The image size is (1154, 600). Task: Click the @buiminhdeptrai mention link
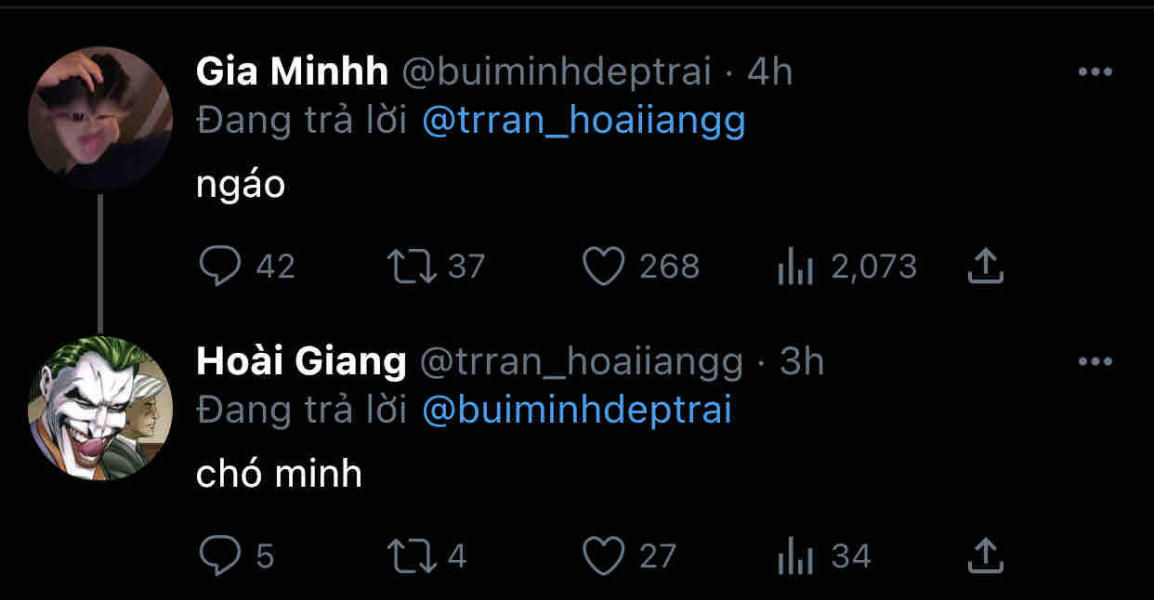pos(577,410)
